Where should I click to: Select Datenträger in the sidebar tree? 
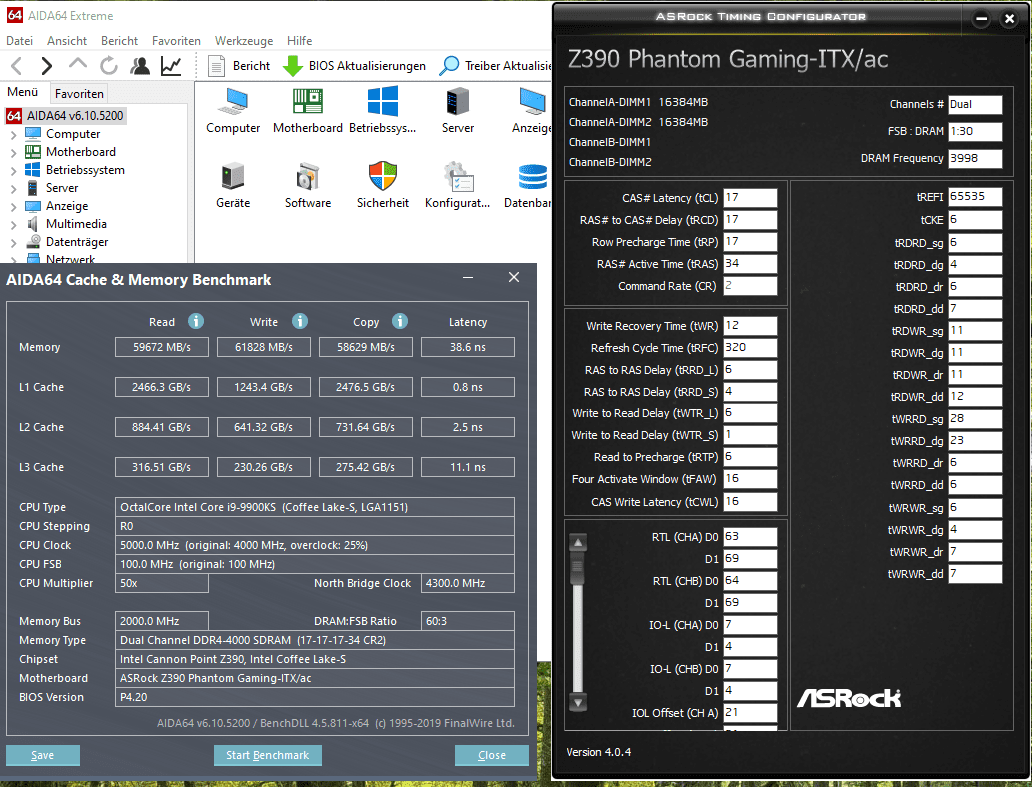(x=76, y=242)
